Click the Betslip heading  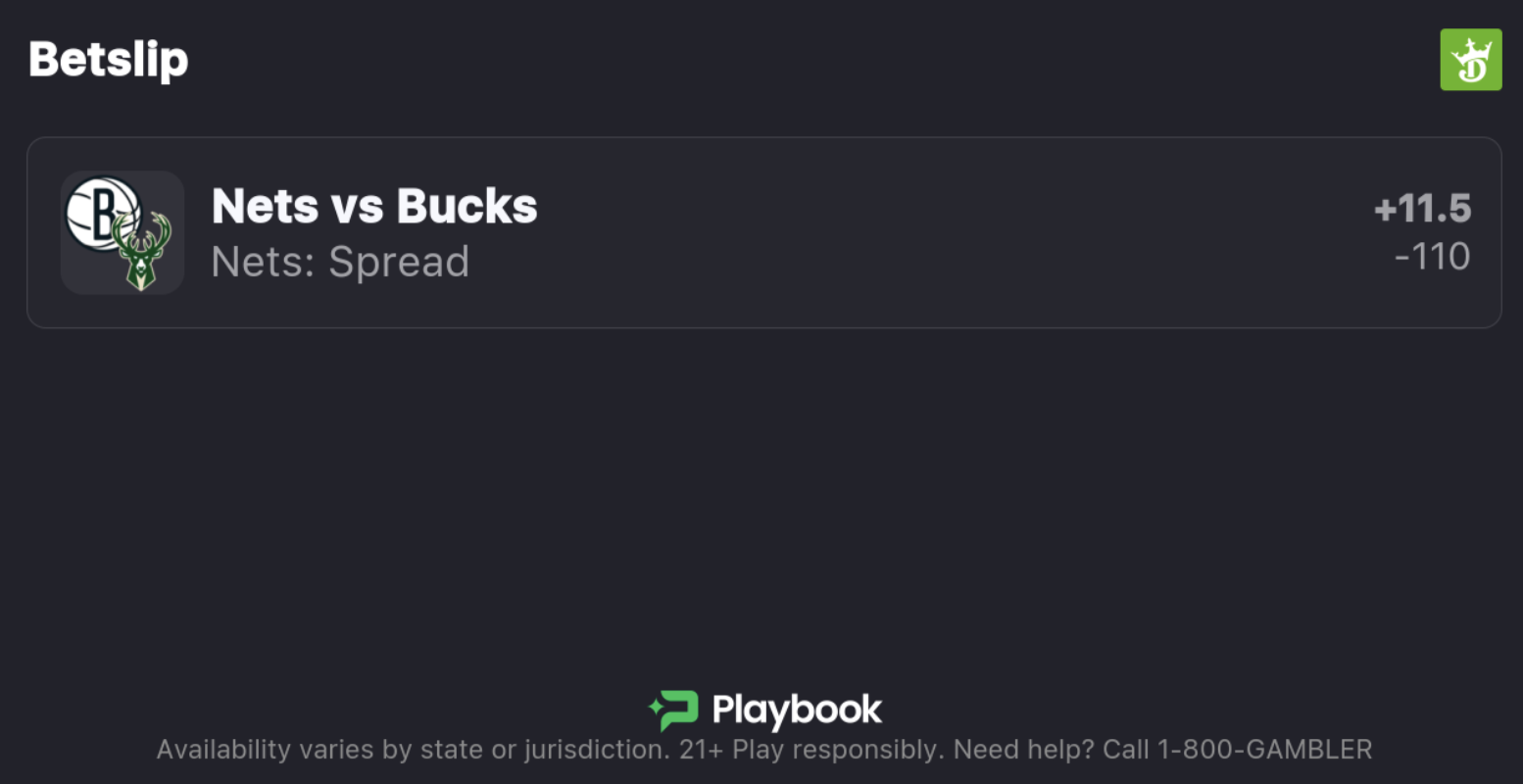tap(108, 60)
